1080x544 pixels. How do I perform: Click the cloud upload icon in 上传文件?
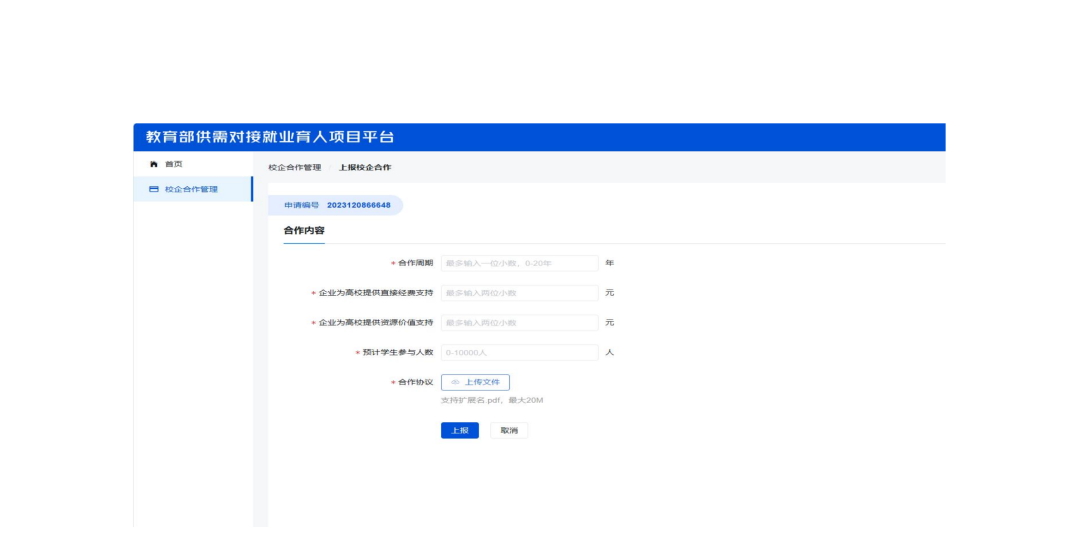[x=455, y=382]
